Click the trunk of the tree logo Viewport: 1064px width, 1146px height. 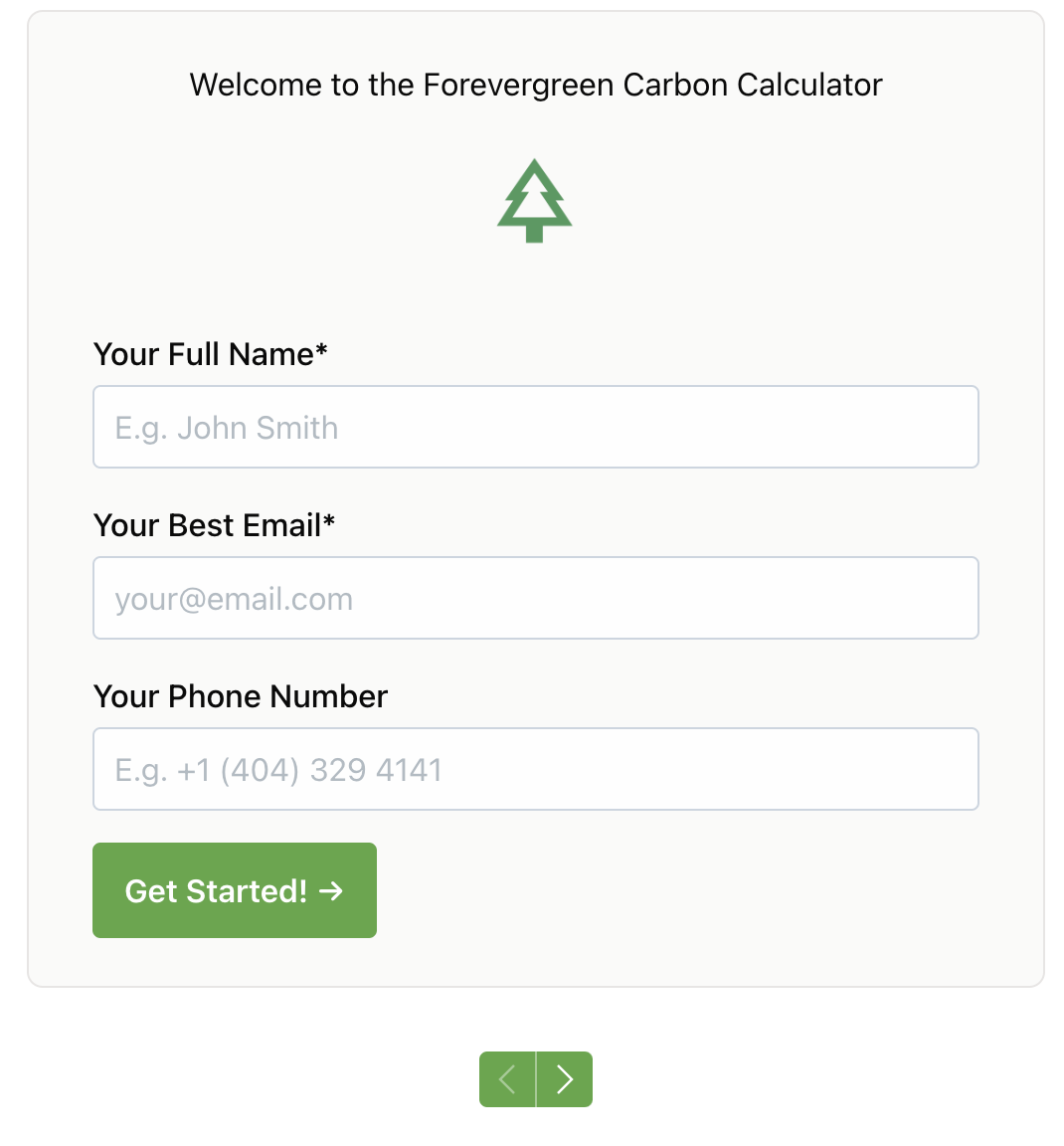(x=534, y=234)
